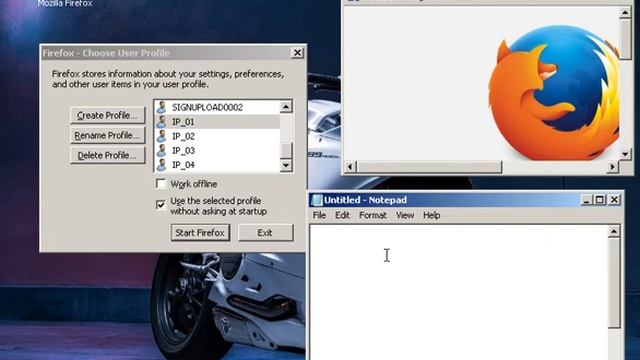Click image window scroll up arrow
The height and width of the screenshot is (360, 640).
coord(625,13)
